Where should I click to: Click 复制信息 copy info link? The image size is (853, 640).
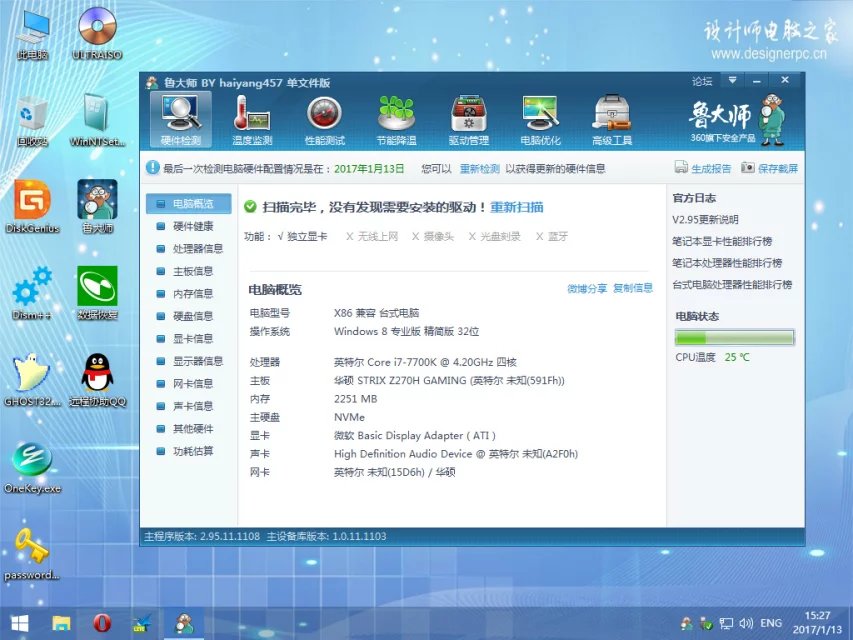pyautogui.click(x=633, y=288)
